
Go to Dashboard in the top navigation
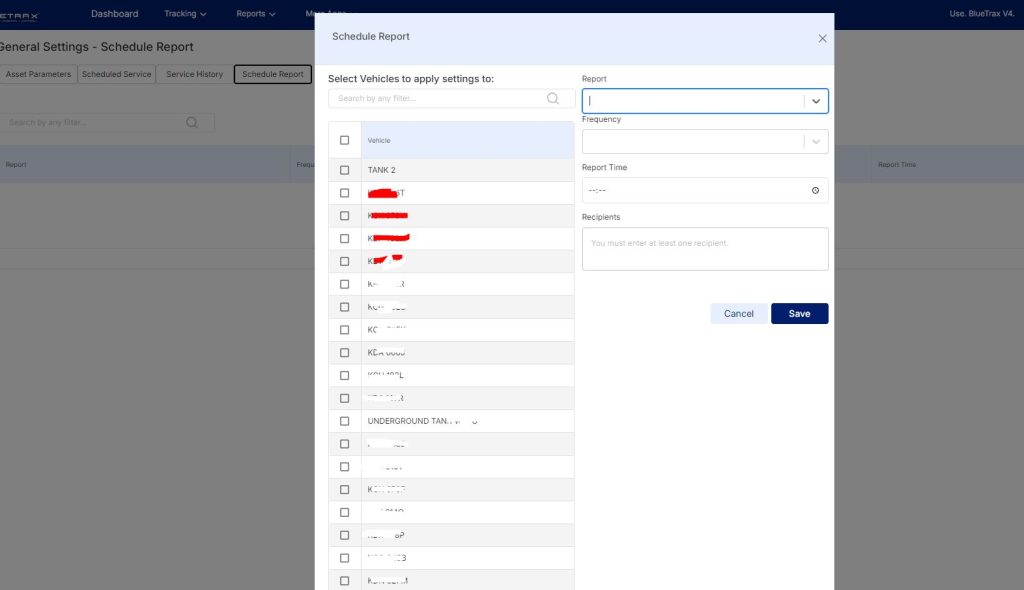point(114,14)
